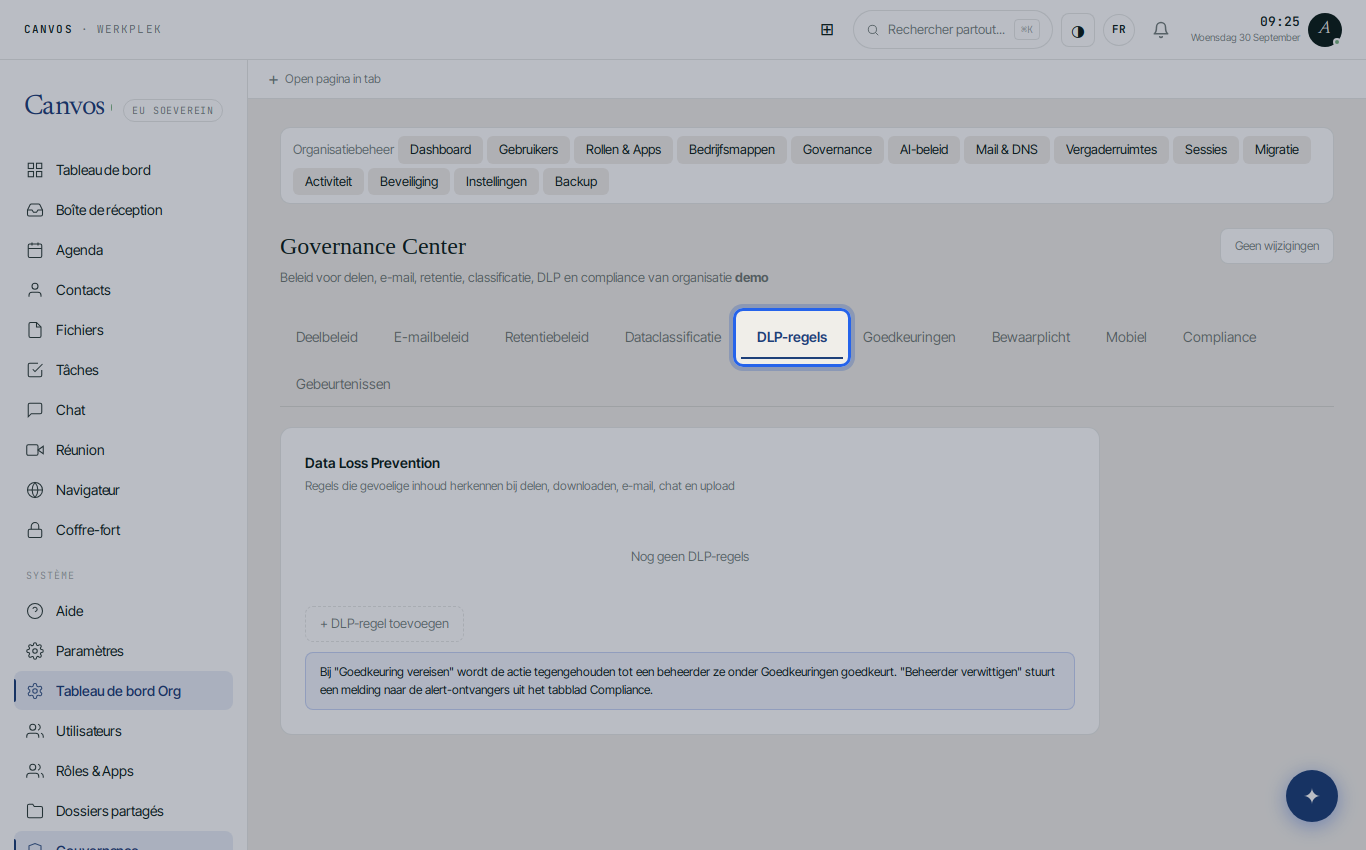This screenshot has height=850, width=1366.
Task: Open the Agenda calendar
Action: (124, 250)
